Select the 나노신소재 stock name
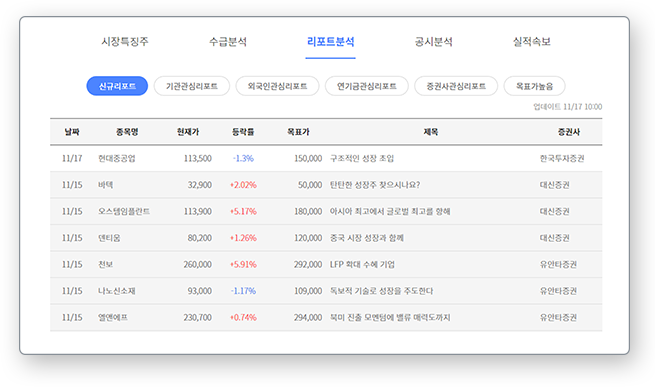The width and height of the screenshot is (655, 387). [117, 291]
